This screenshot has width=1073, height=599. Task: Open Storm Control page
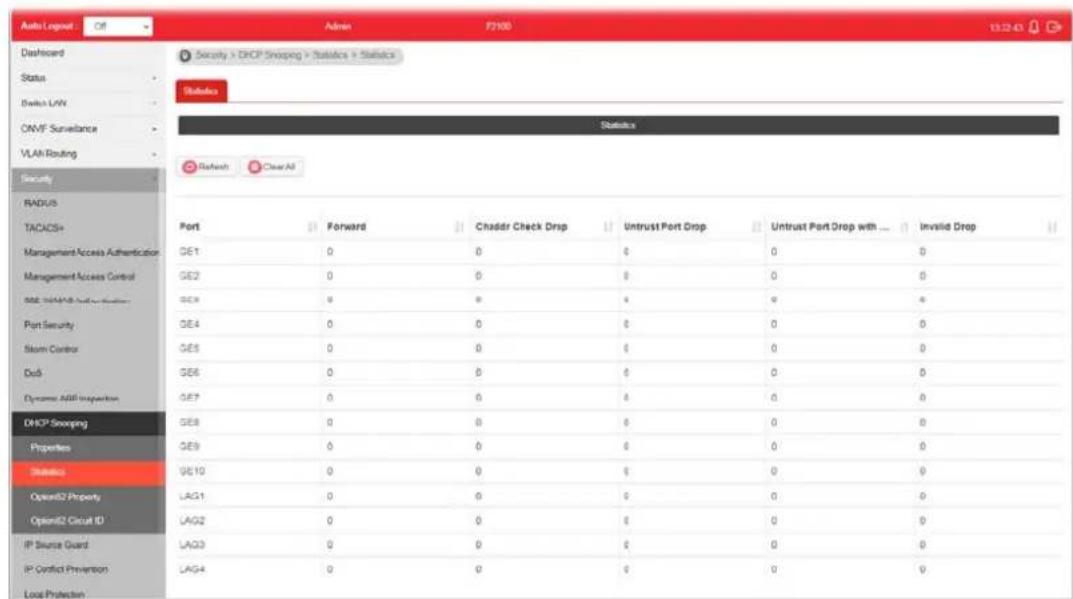88,349
